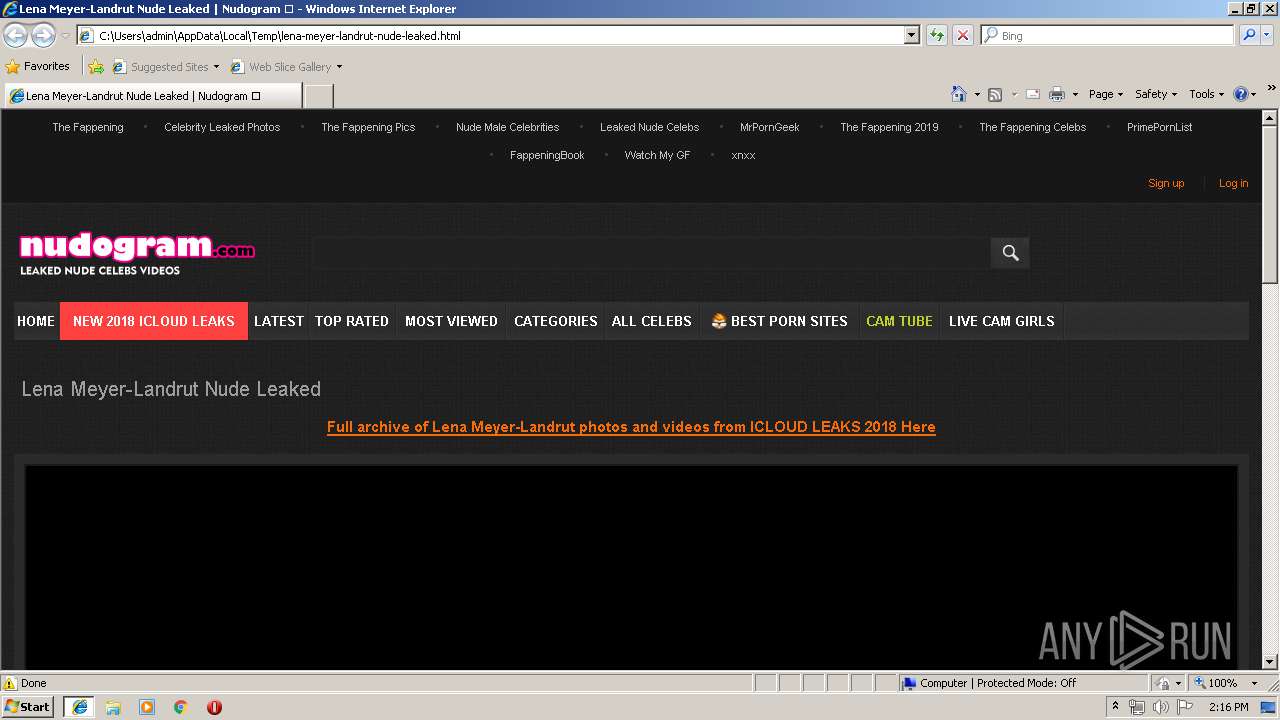Click the Action Center flag tray icon
Viewport: 1280px width, 720px height.
[1185, 707]
